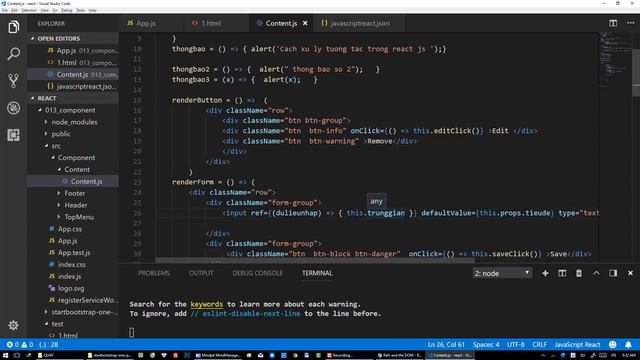Click the horizontal editor scrollbar

tap(314, 260)
